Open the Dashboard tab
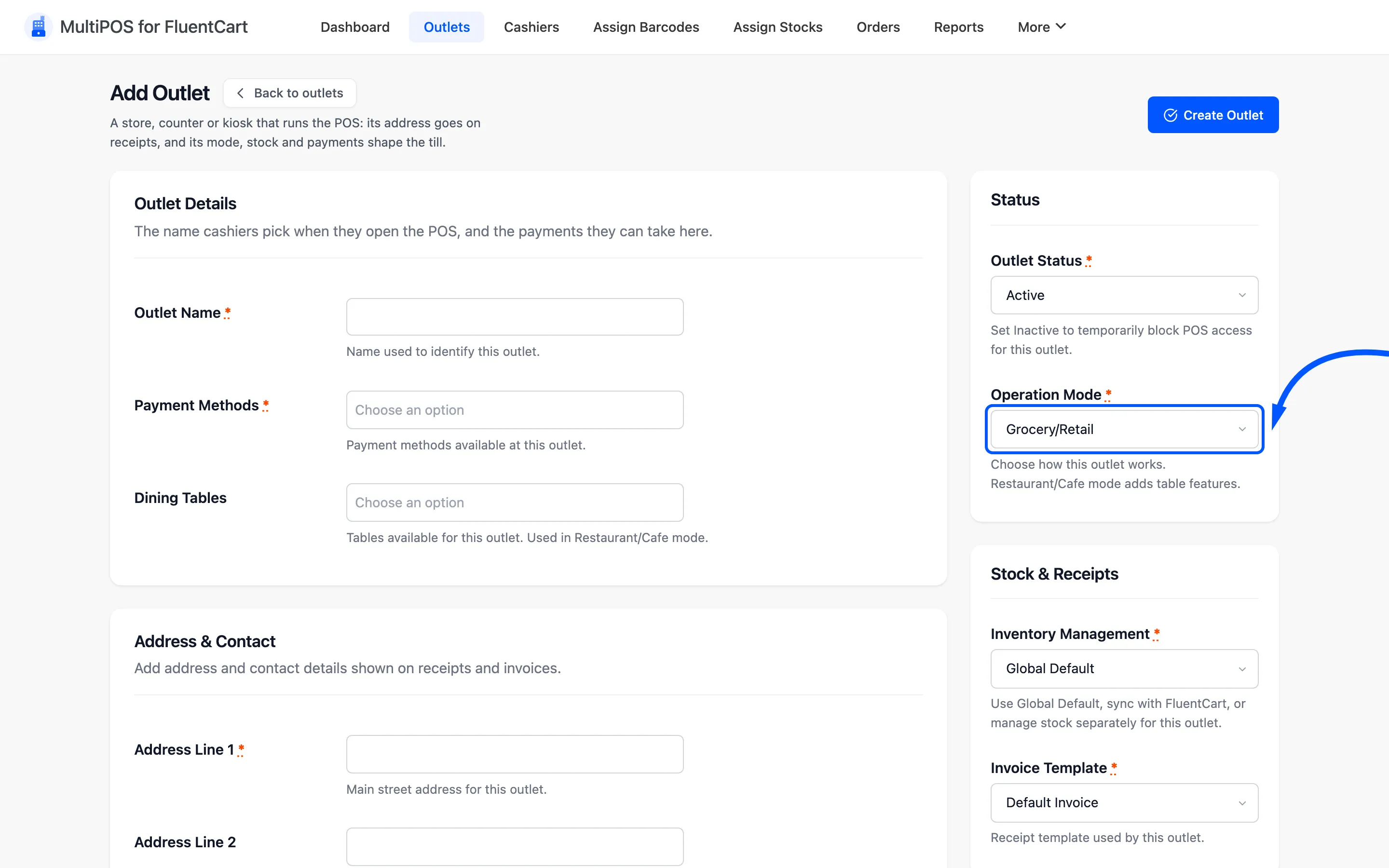Screen dimensions: 1389x868 [354, 27]
